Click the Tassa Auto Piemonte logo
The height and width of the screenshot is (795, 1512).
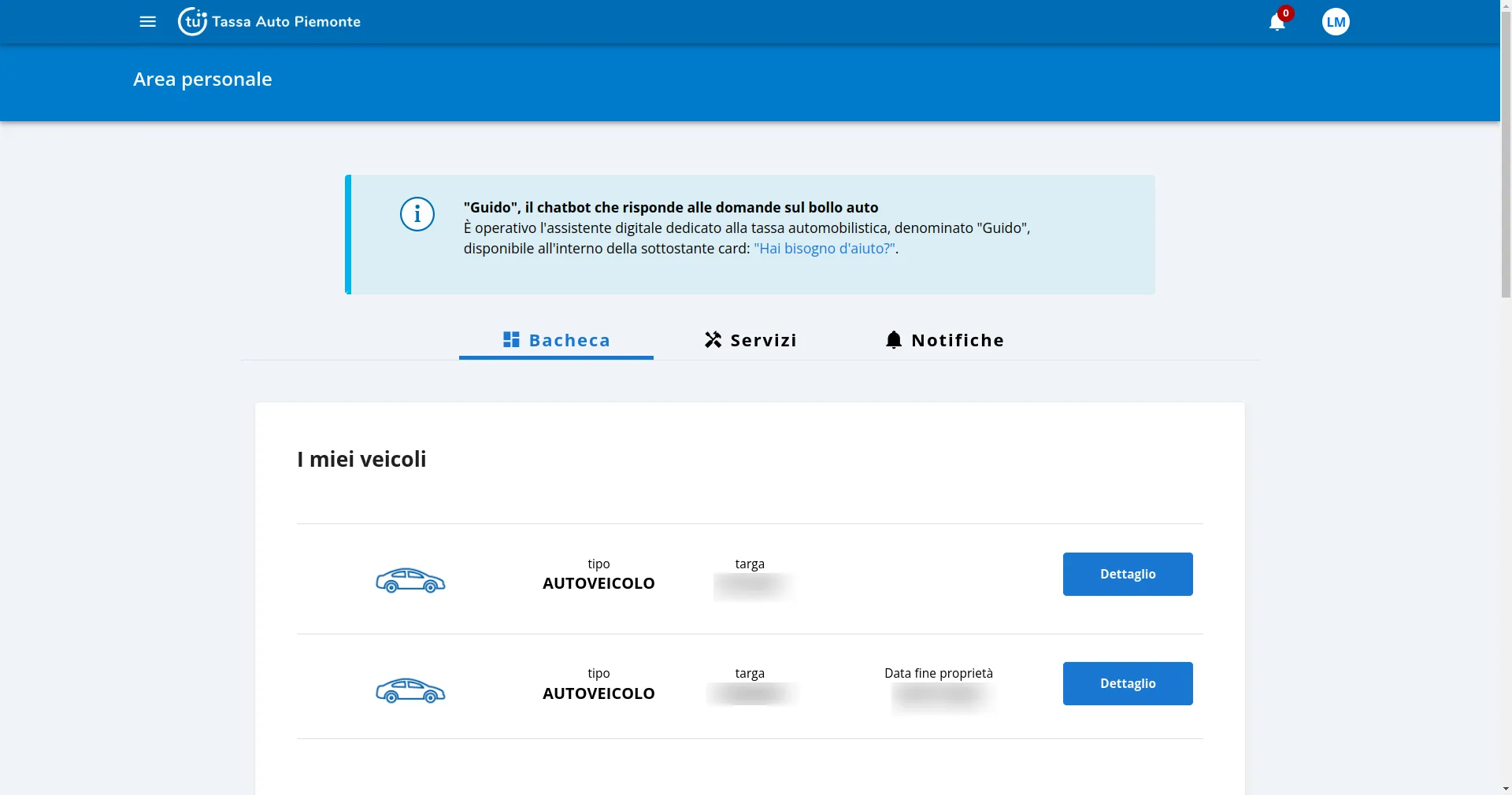click(x=269, y=22)
